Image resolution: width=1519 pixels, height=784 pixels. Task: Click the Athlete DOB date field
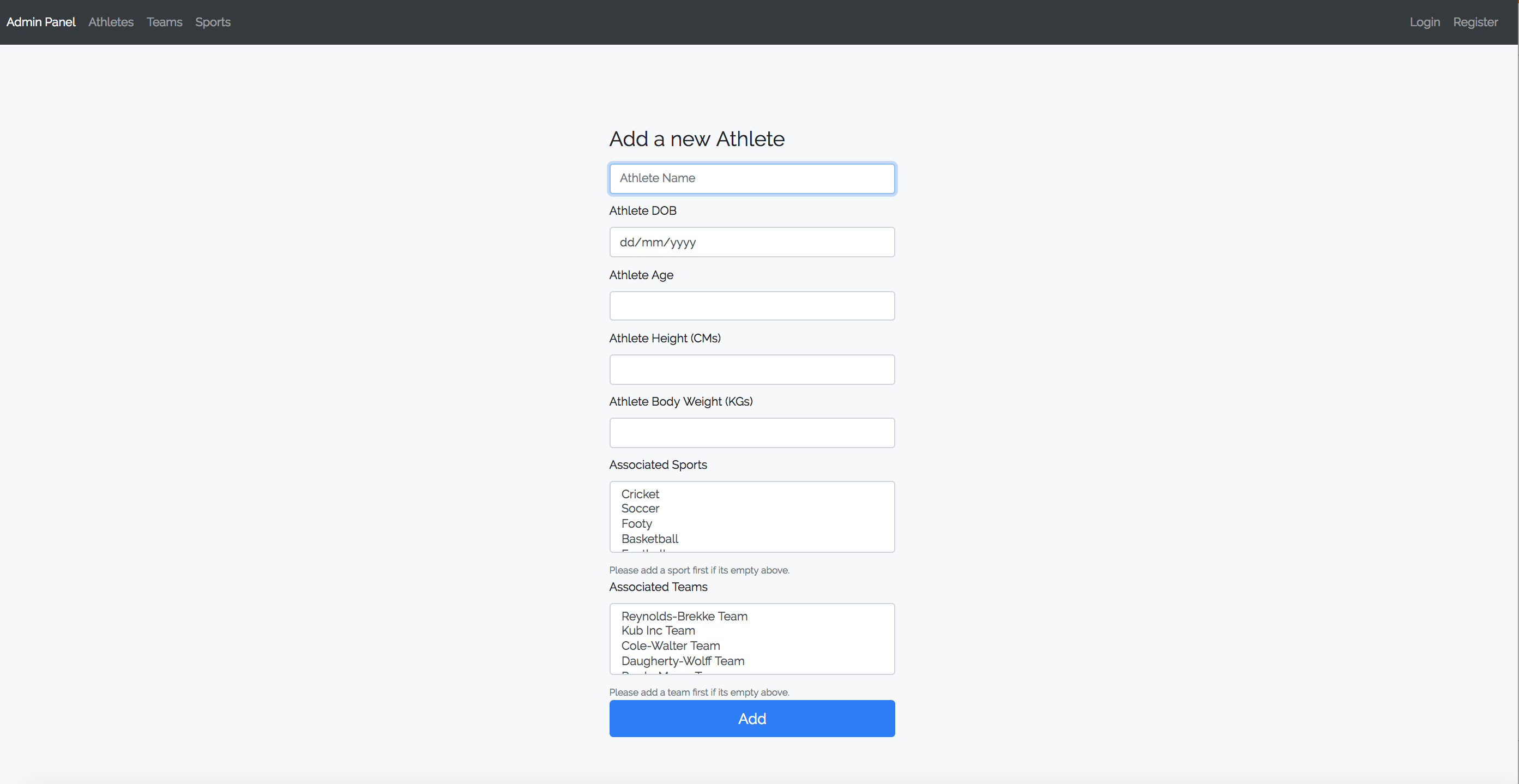pyautogui.click(x=752, y=242)
